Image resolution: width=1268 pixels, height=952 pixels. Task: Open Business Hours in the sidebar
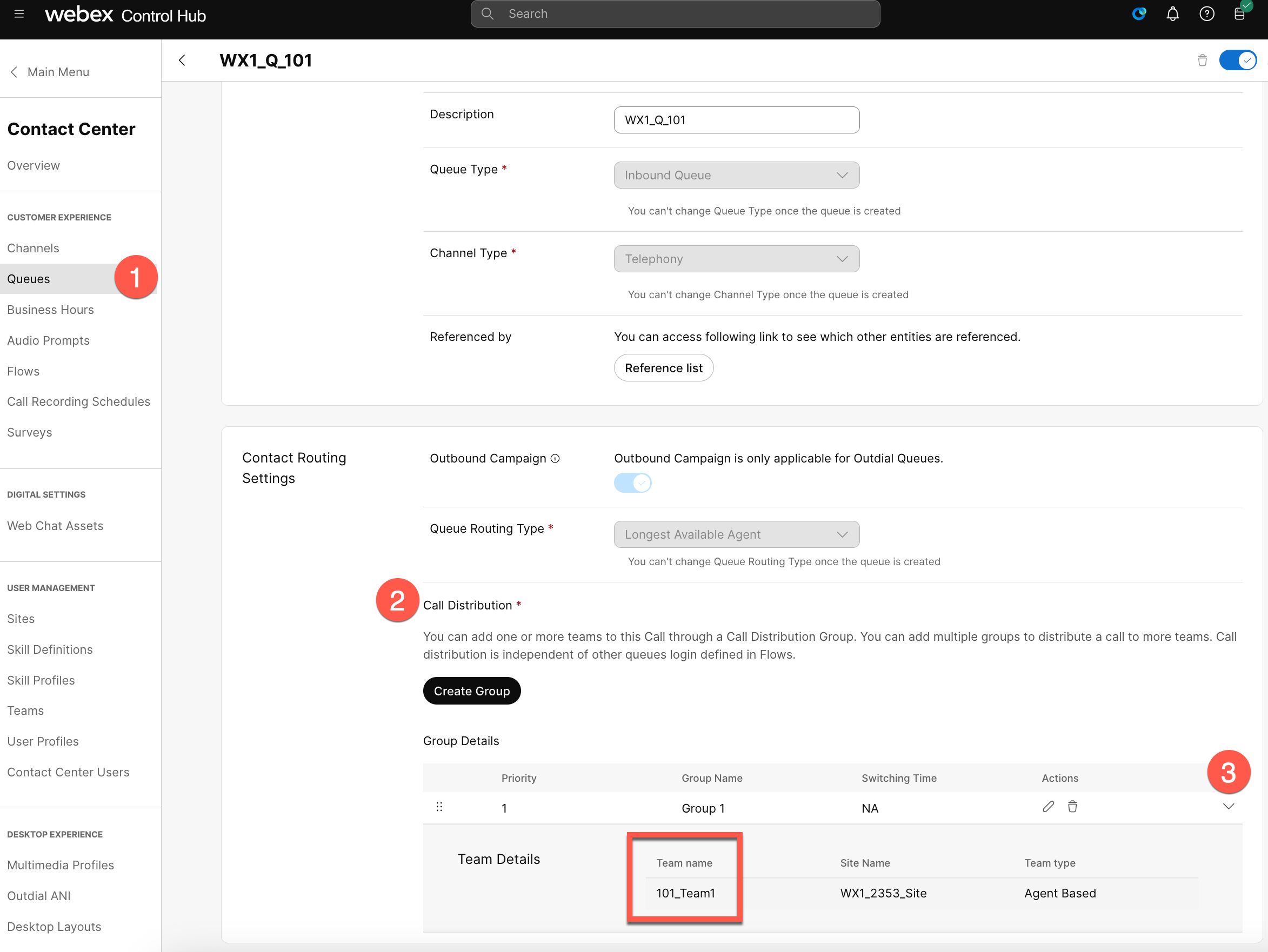click(x=50, y=310)
